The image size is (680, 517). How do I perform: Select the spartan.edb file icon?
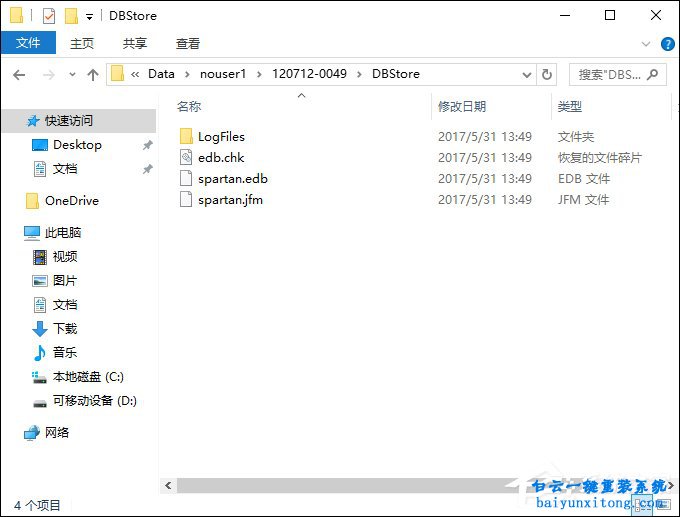point(186,178)
